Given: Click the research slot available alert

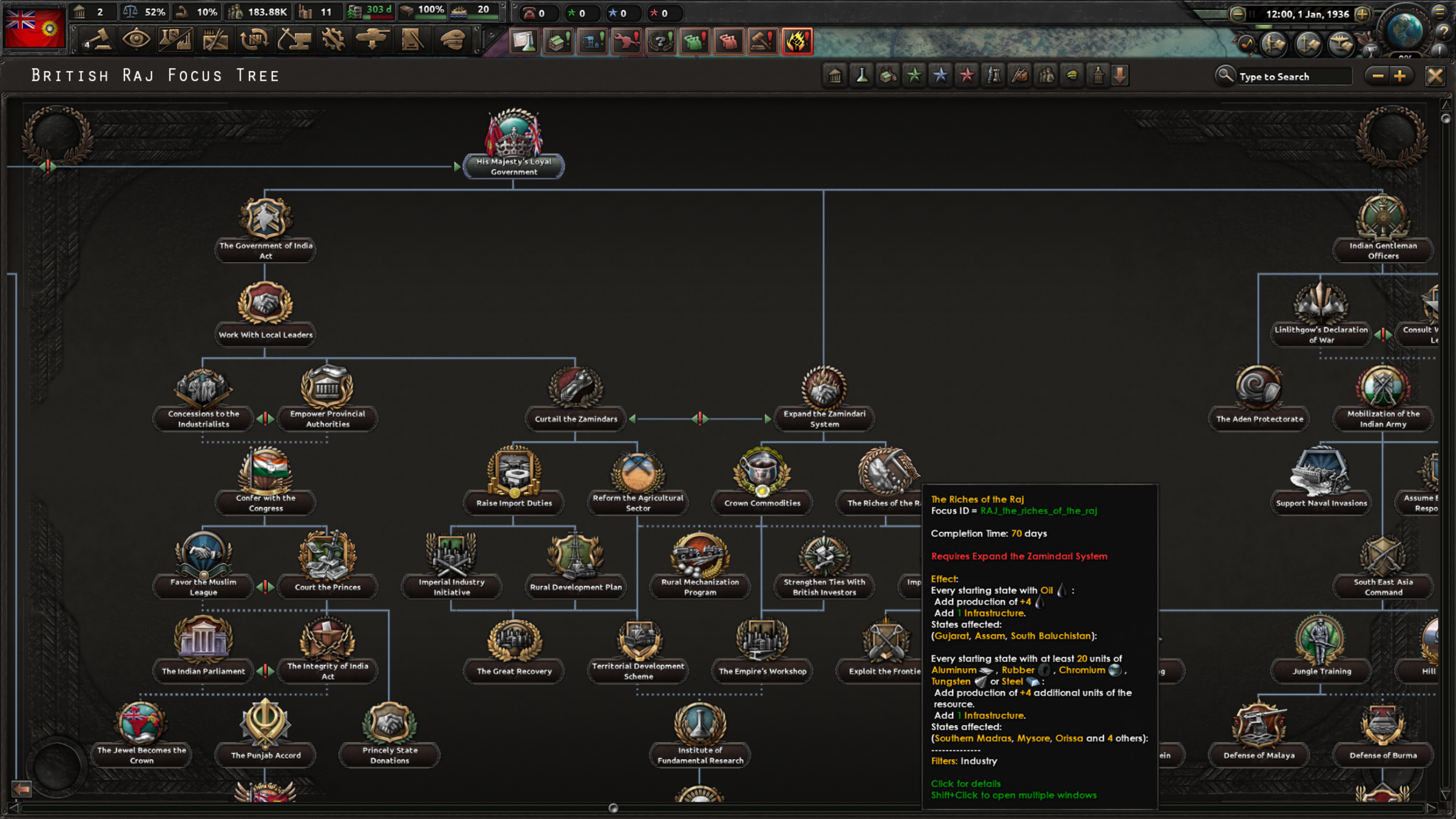Looking at the screenshot, I should tap(523, 41).
